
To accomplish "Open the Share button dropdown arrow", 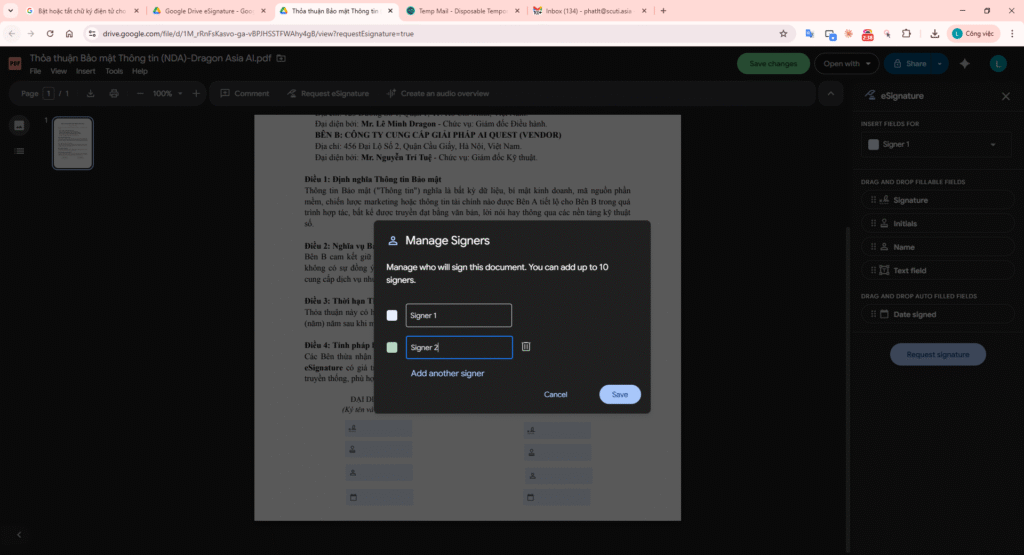I will [941, 64].
